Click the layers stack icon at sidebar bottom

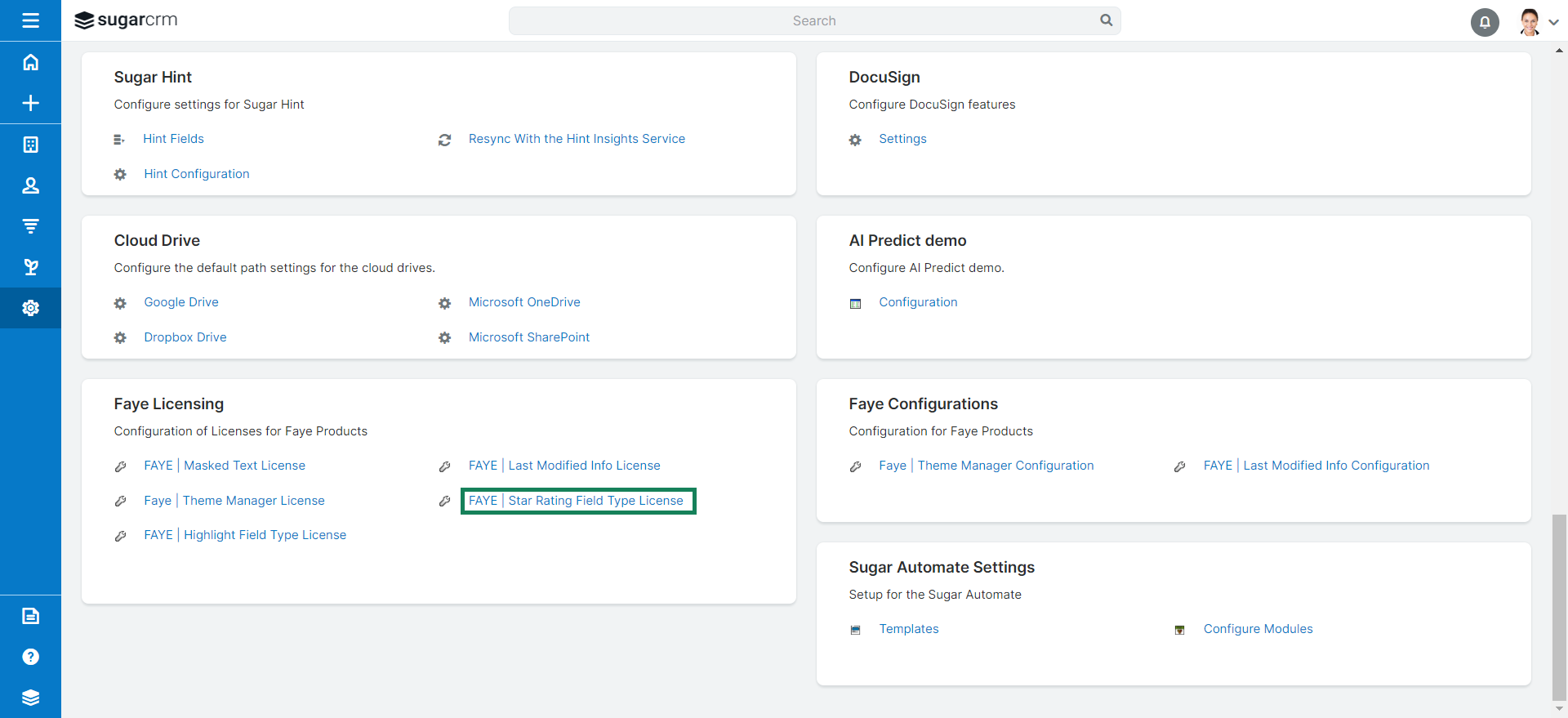[30, 698]
